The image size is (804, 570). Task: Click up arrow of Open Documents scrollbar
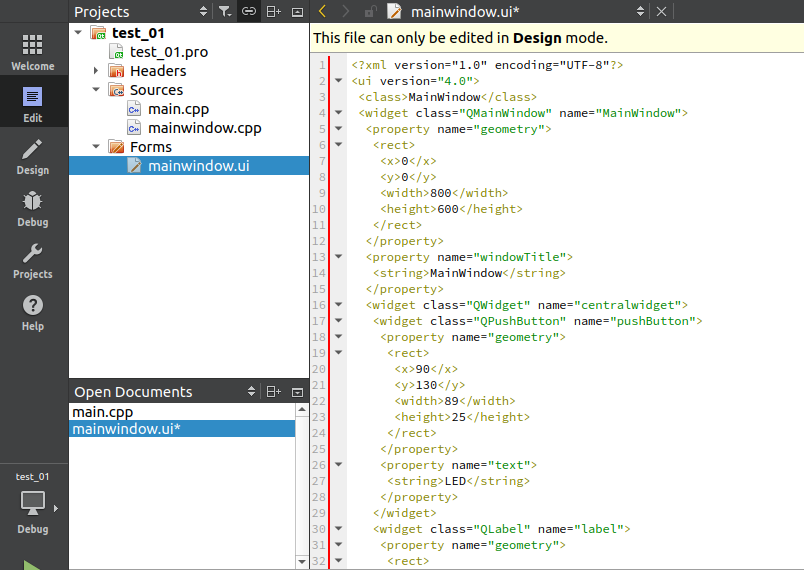pos(302,409)
